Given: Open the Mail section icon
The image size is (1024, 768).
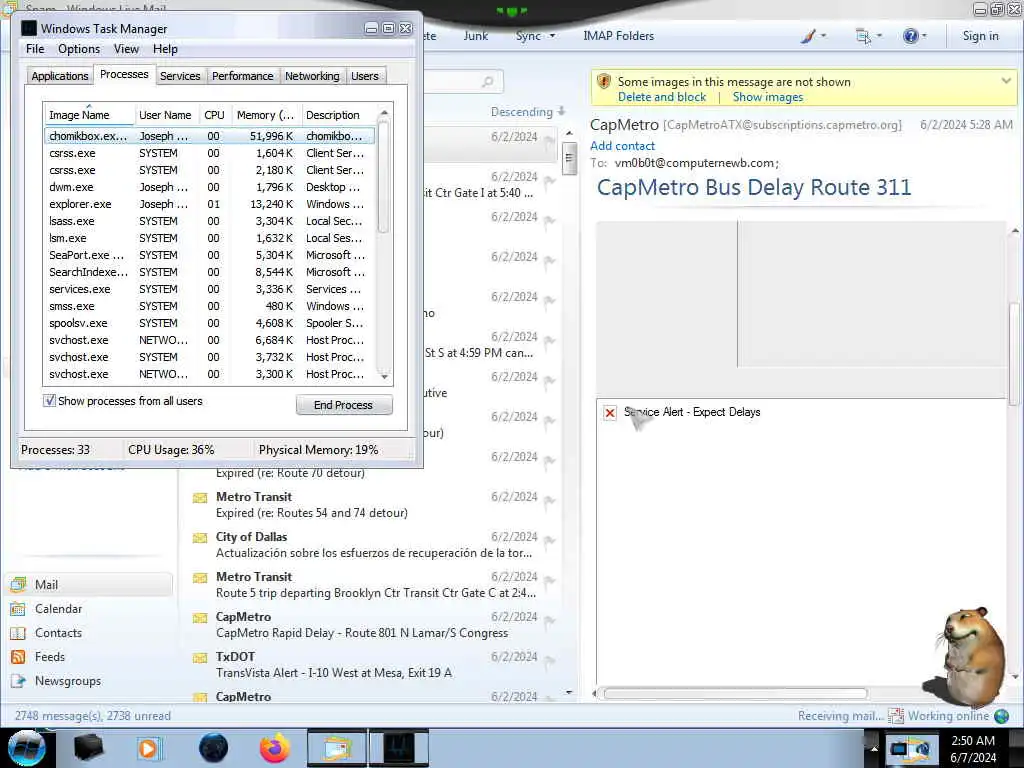Looking at the screenshot, I should click(x=19, y=584).
